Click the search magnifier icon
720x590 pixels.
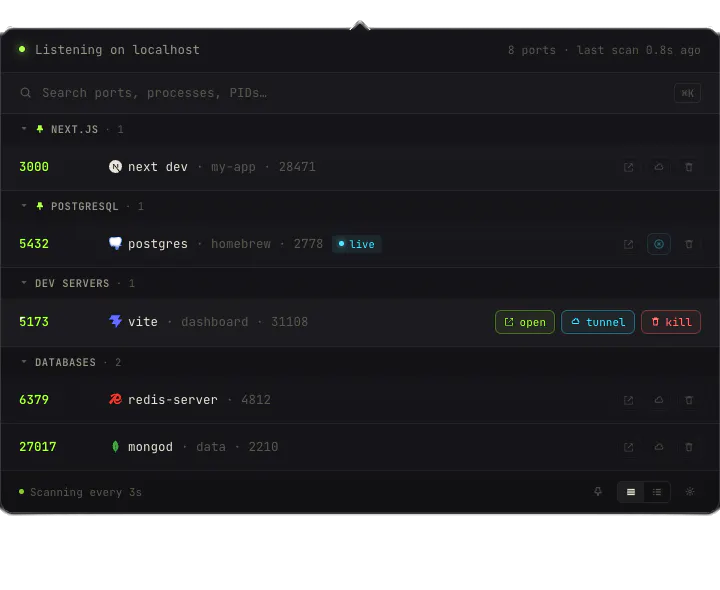(26, 93)
